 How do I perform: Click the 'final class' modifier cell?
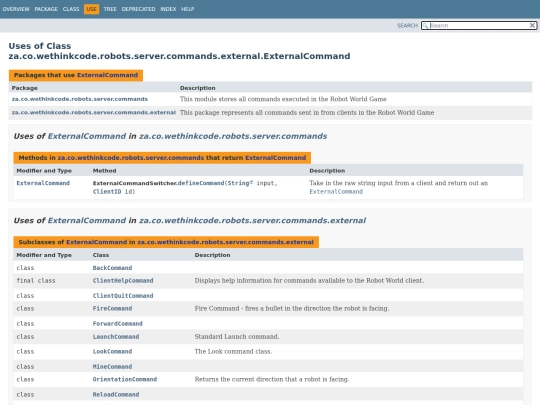36,281
